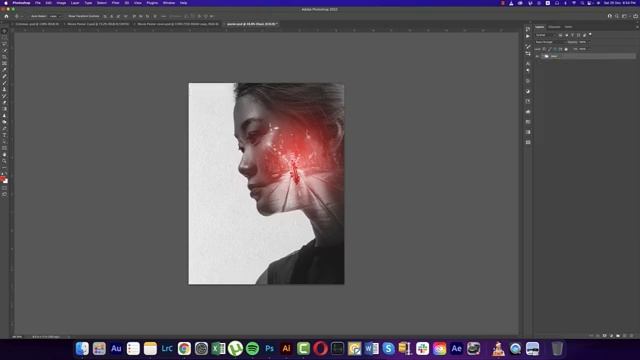Open After Effects from the Dock
640x360 pixels.
(x=456, y=349)
